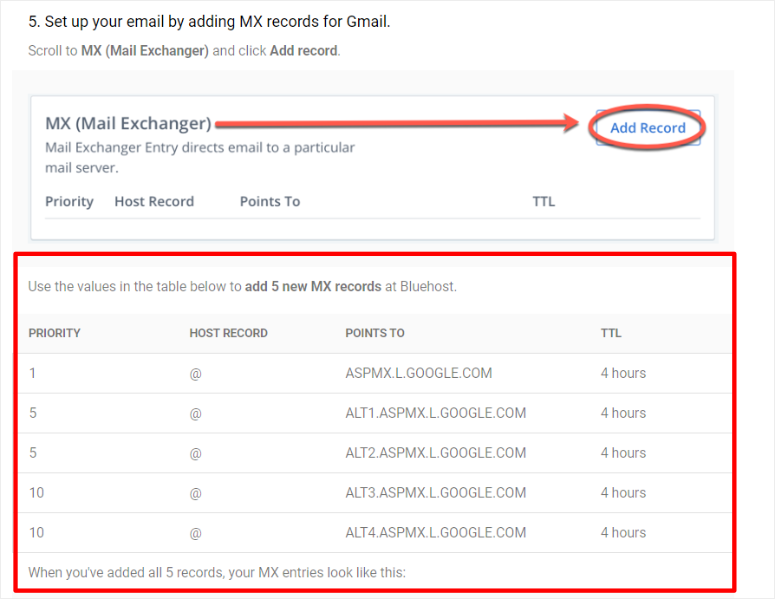Click 'When you've added all 5 records' sentence

point(216,572)
